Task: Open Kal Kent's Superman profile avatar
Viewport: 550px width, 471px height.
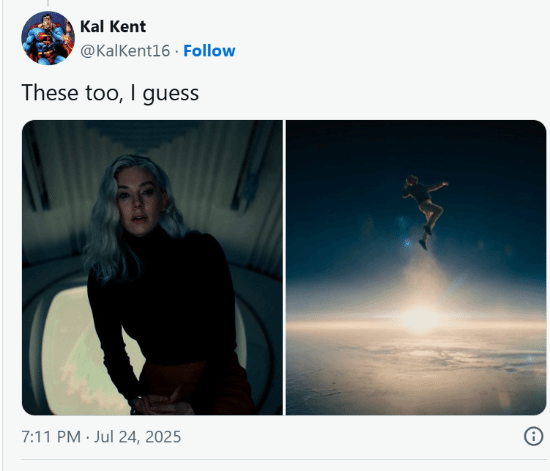Action: (x=48, y=38)
